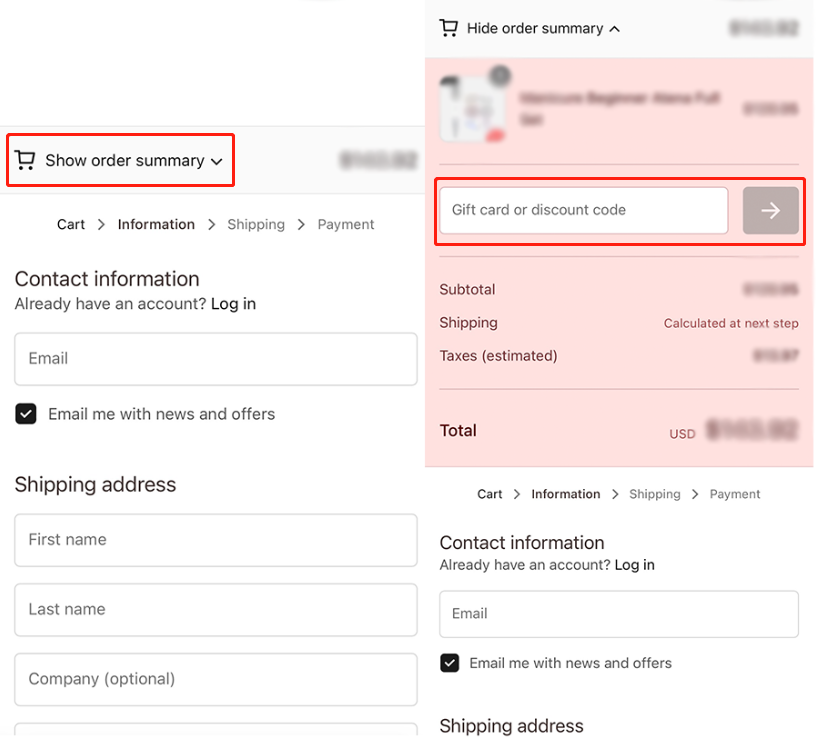Toggle the news and offers checkbox in right form
The width and height of the screenshot is (816, 747).
point(450,663)
